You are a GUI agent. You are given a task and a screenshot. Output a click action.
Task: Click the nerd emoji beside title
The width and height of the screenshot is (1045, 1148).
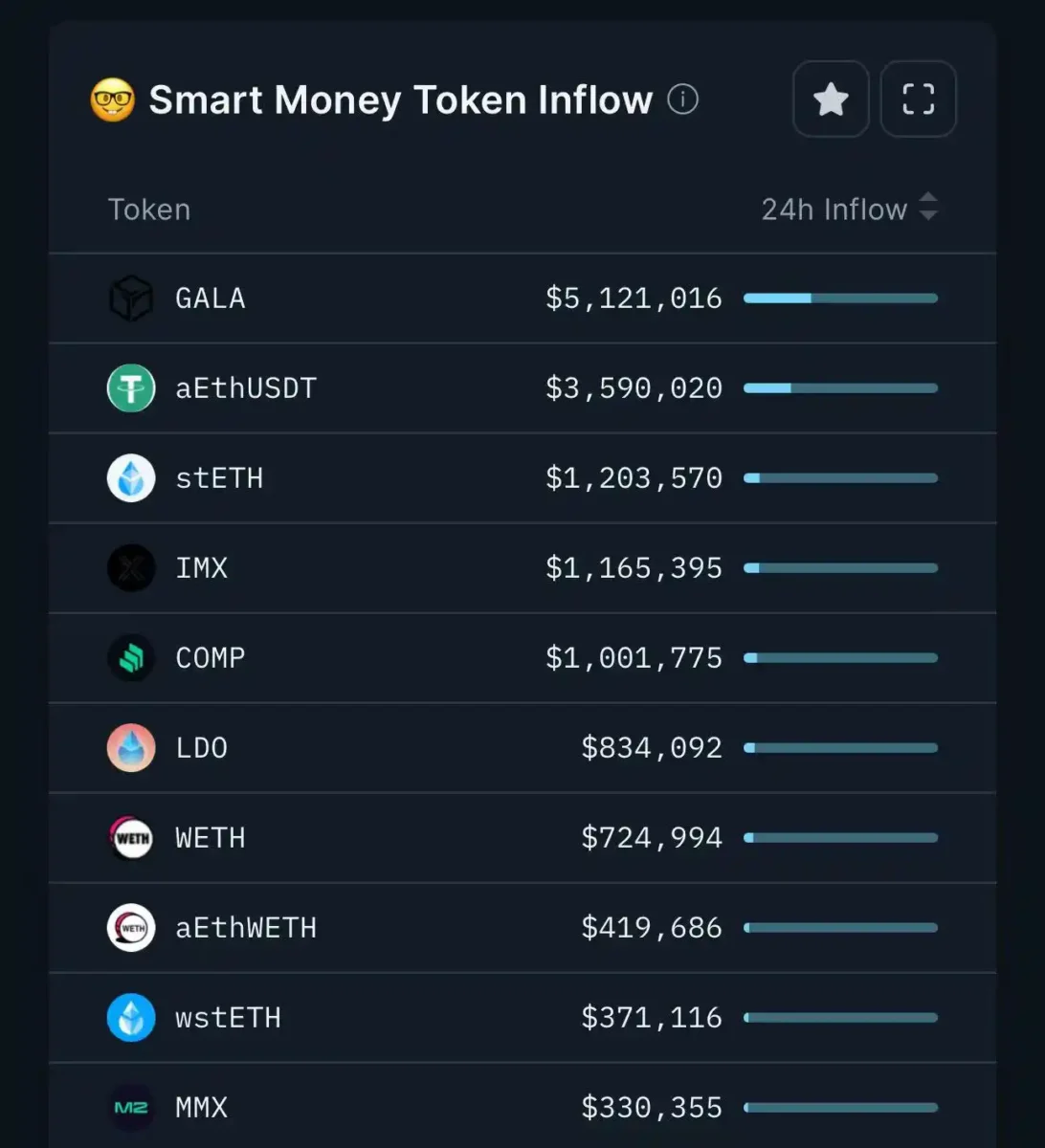[x=113, y=99]
